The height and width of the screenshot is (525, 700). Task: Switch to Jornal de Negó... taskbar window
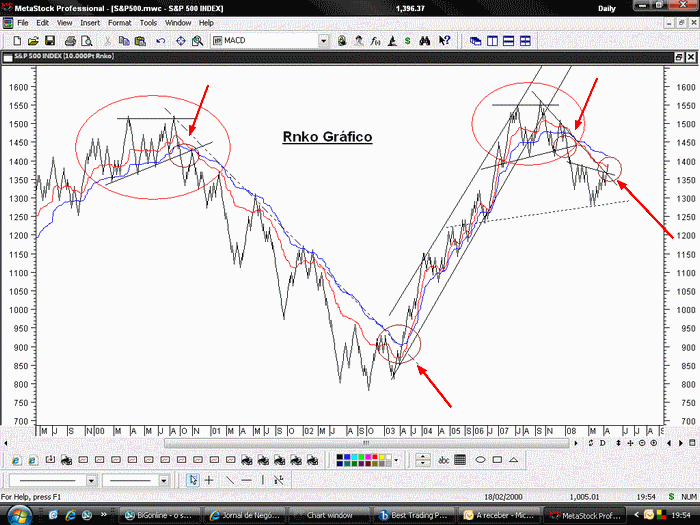coord(245,515)
